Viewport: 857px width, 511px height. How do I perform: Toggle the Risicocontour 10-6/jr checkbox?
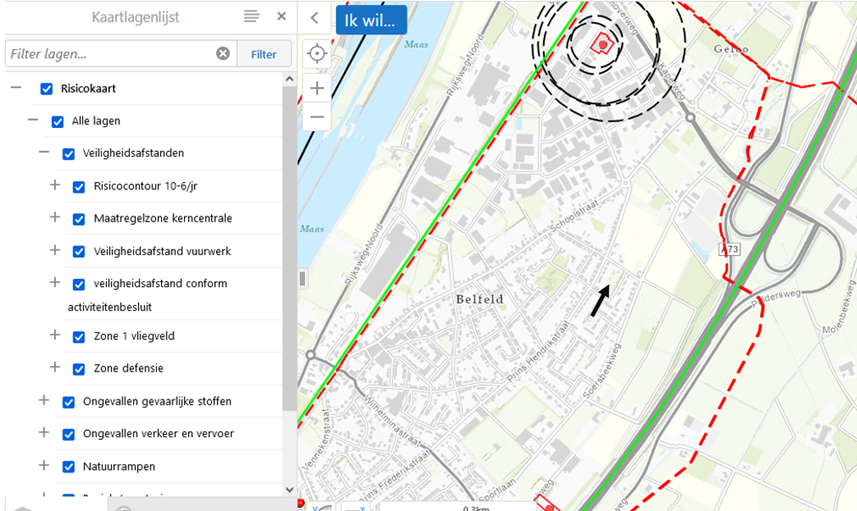[x=79, y=187]
